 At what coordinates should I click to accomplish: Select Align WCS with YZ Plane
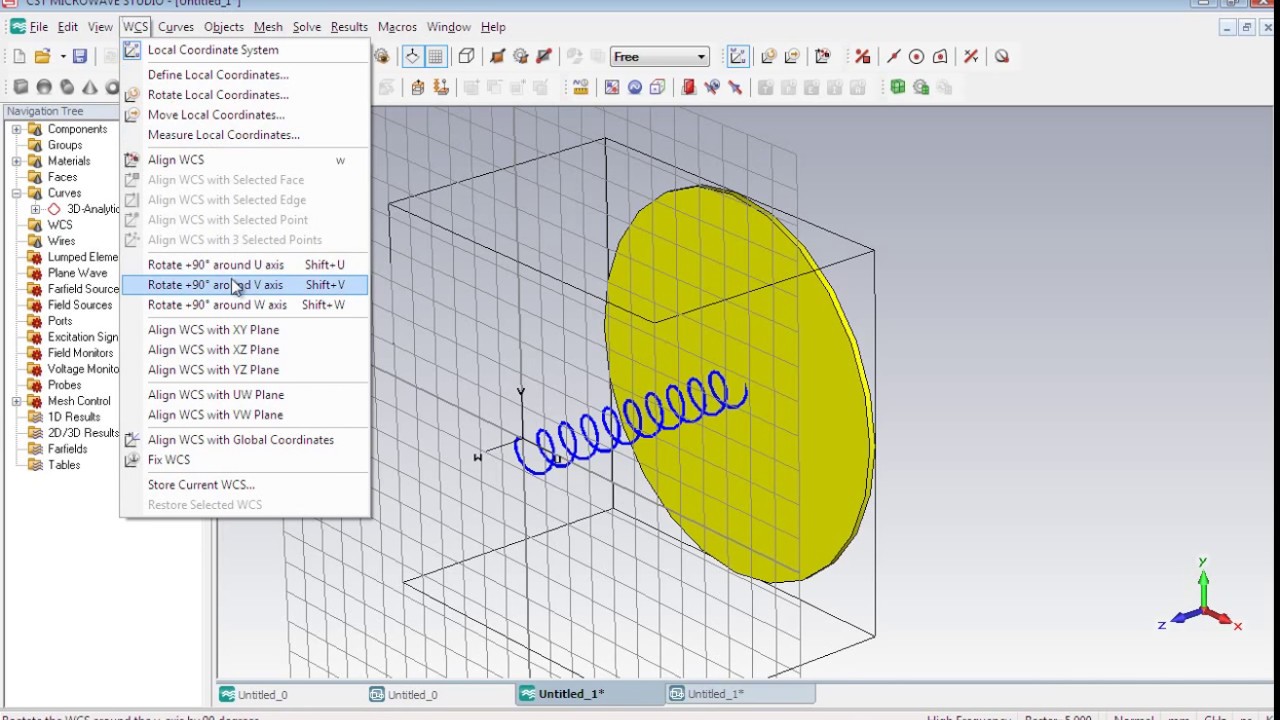[x=244, y=370]
